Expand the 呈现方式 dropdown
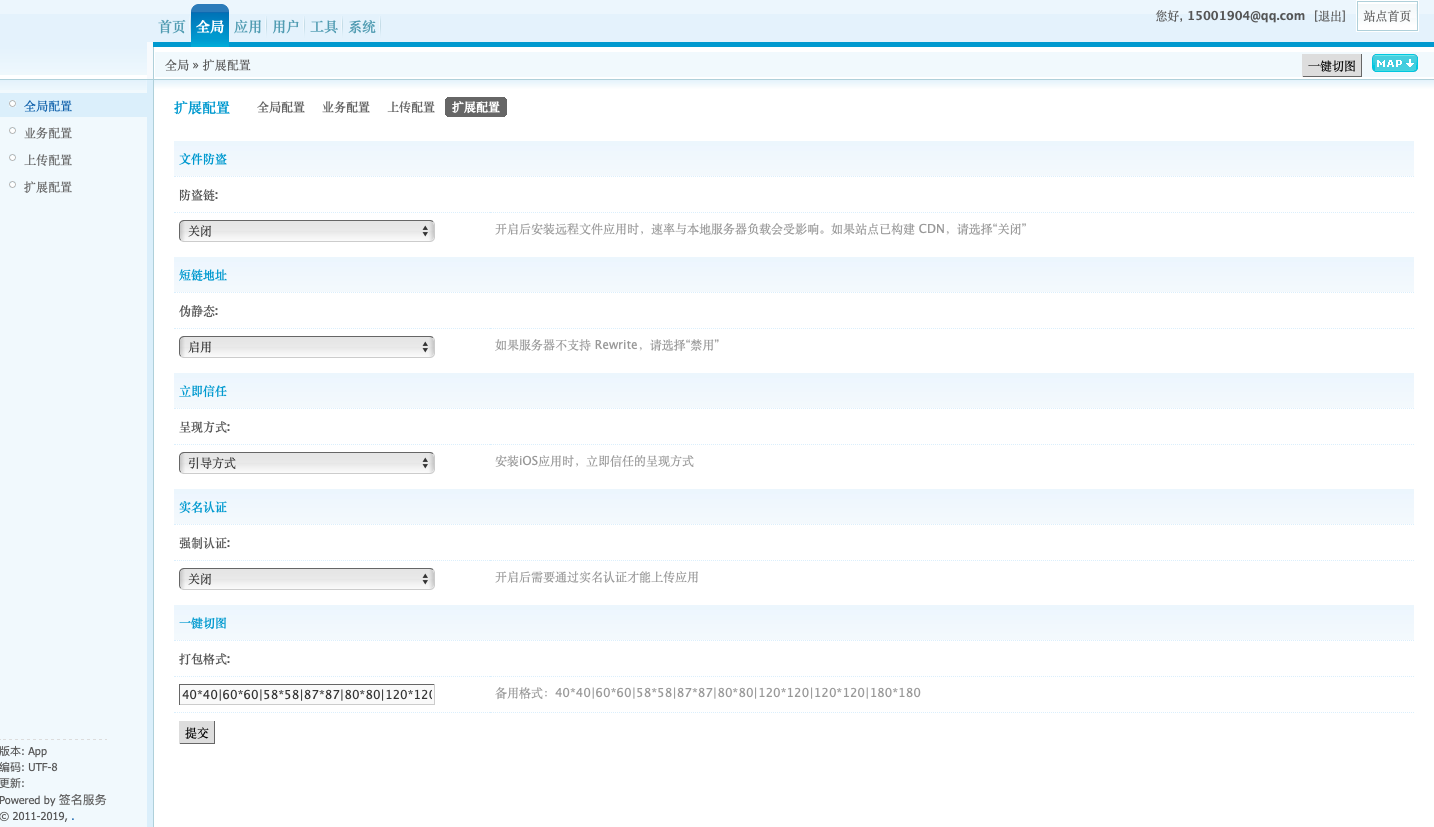The height and width of the screenshot is (827, 1434). [x=306, y=463]
